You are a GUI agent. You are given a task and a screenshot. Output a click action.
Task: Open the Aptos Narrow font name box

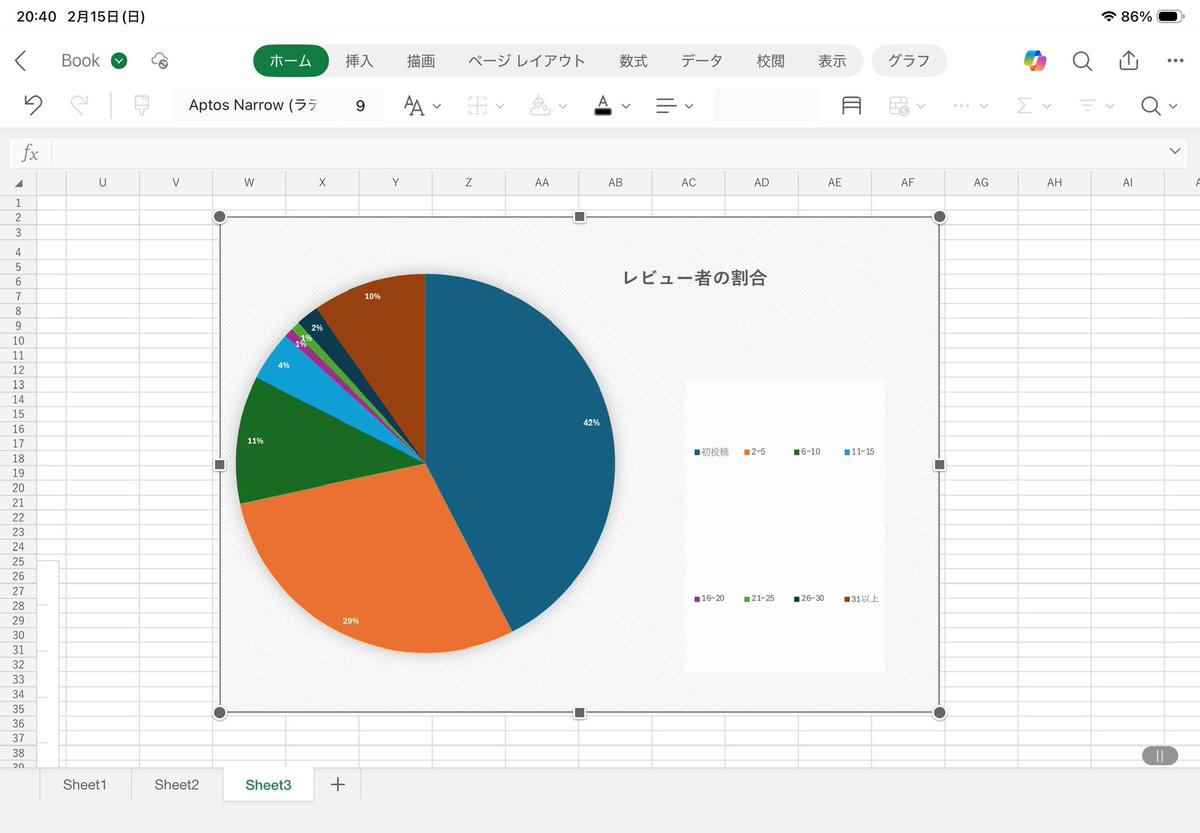pos(254,105)
